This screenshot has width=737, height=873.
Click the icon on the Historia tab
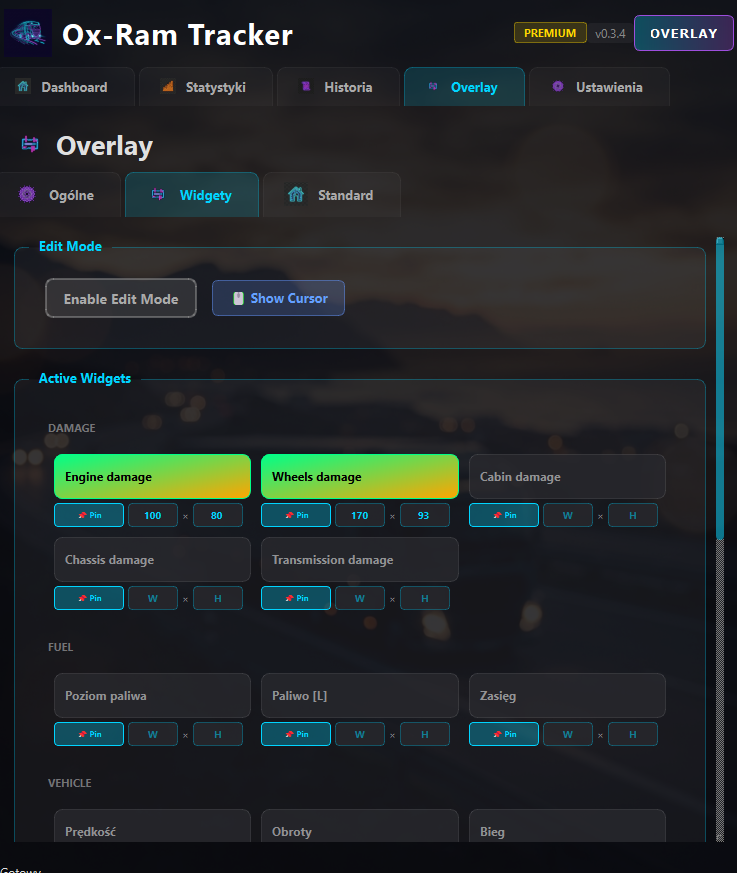click(x=306, y=87)
